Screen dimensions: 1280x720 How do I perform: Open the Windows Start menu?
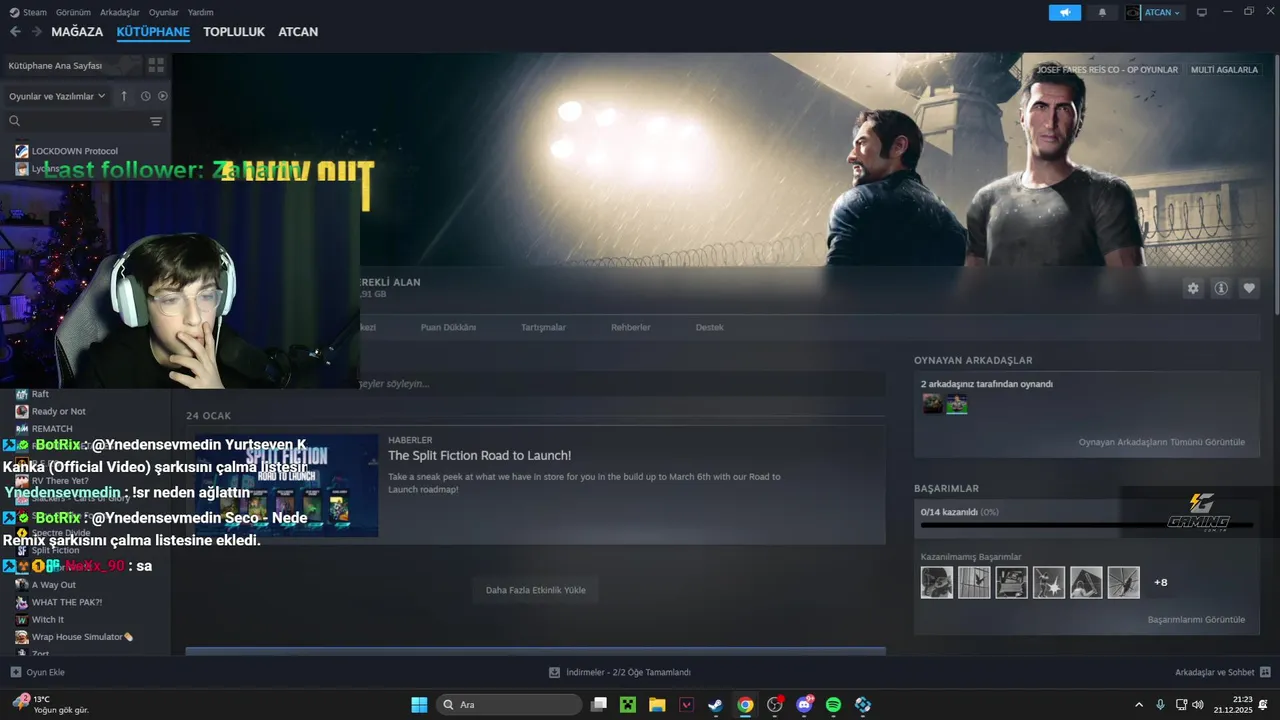pyautogui.click(x=419, y=705)
